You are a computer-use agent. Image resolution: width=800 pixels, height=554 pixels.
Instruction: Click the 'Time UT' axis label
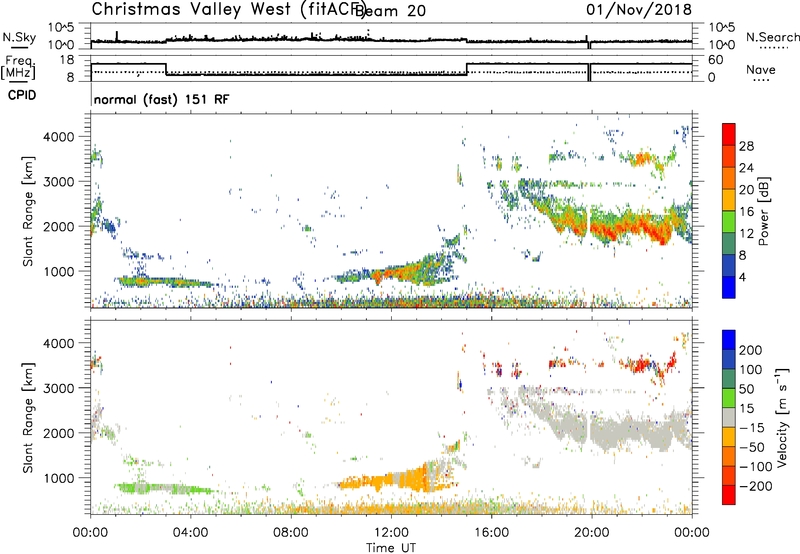click(391, 548)
